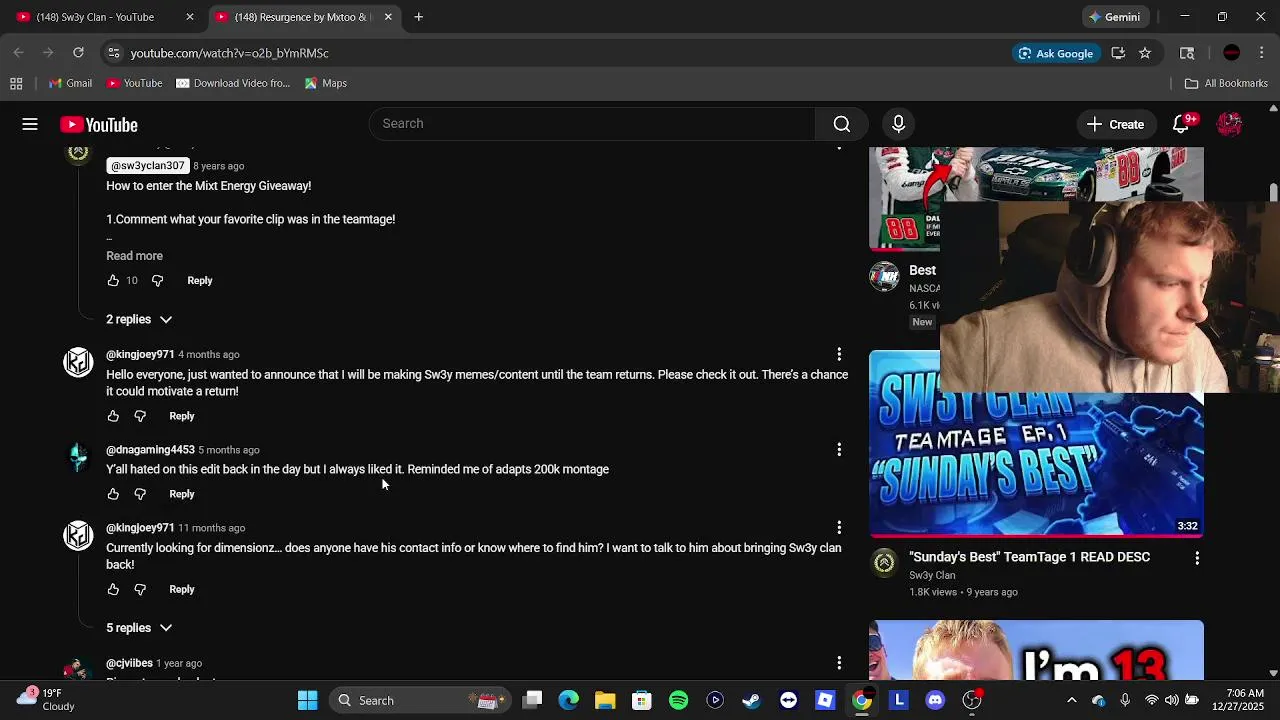Open Chrome profile avatar
The image size is (1280, 720).
pyautogui.click(x=1232, y=53)
